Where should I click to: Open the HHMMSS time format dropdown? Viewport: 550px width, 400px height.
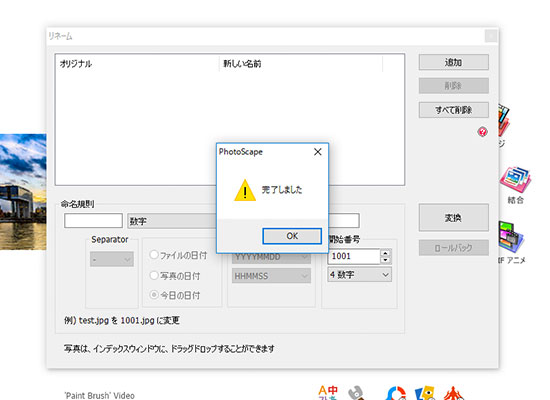271,276
